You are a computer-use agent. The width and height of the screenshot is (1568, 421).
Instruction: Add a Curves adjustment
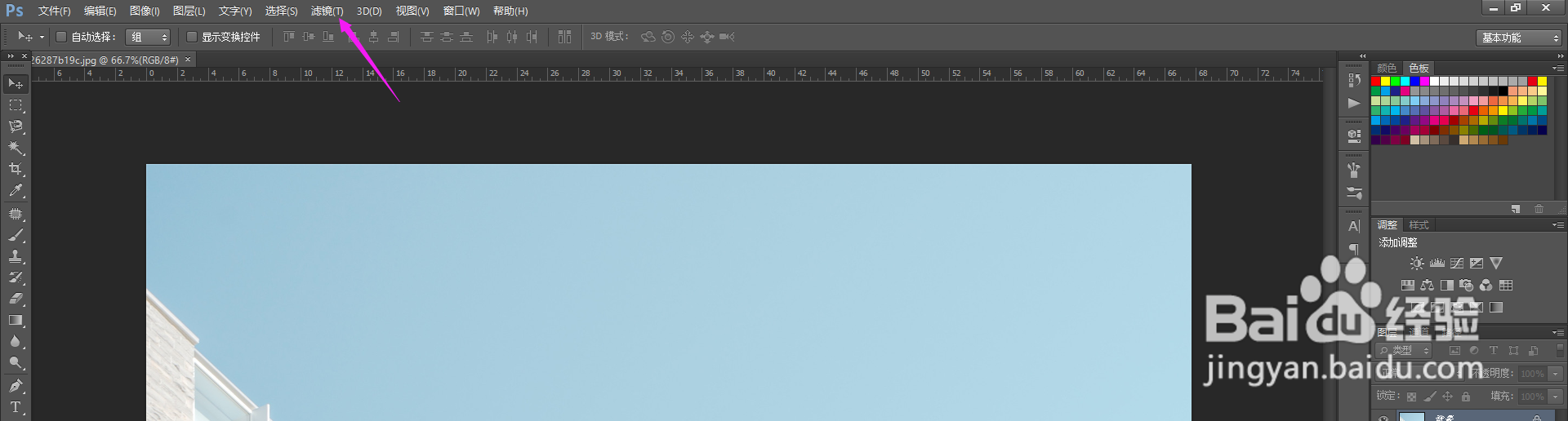coord(1457,264)
